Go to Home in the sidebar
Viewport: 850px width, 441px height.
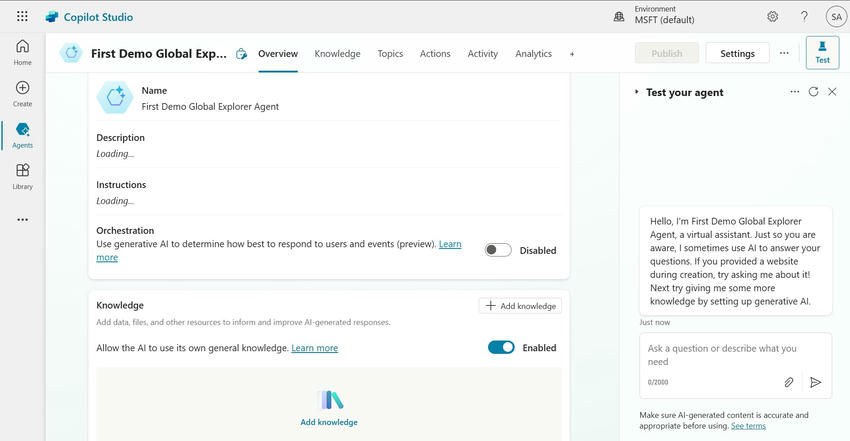pyautogui.click(x=22, y=53)
